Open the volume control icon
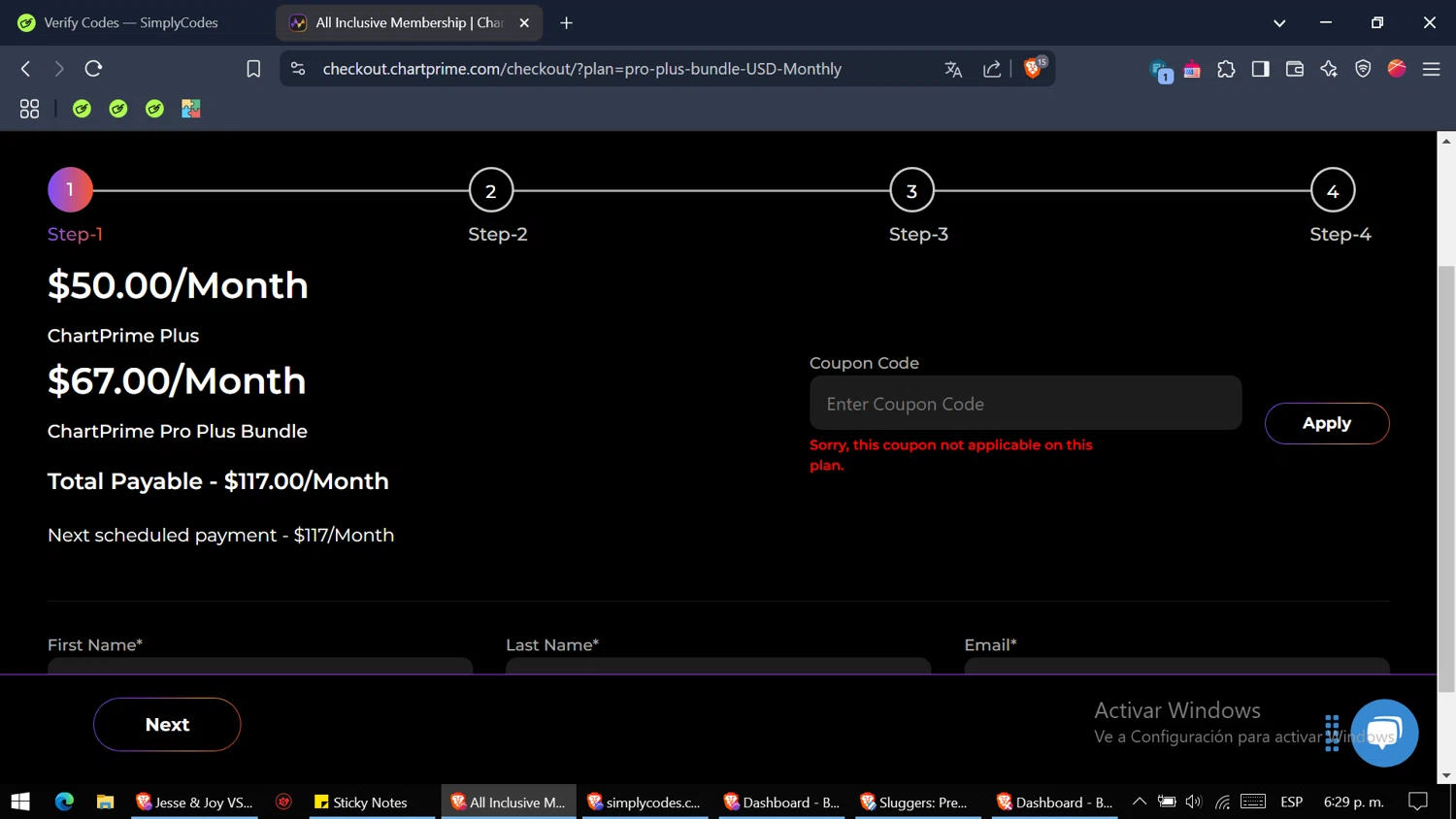 click(x=1194, y=802)
